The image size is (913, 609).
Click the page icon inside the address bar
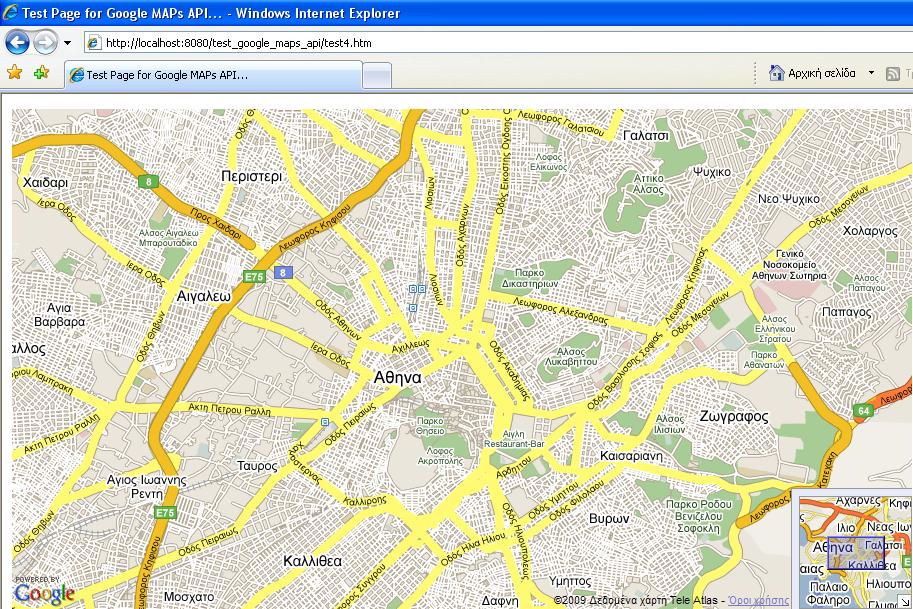point(93,43)
